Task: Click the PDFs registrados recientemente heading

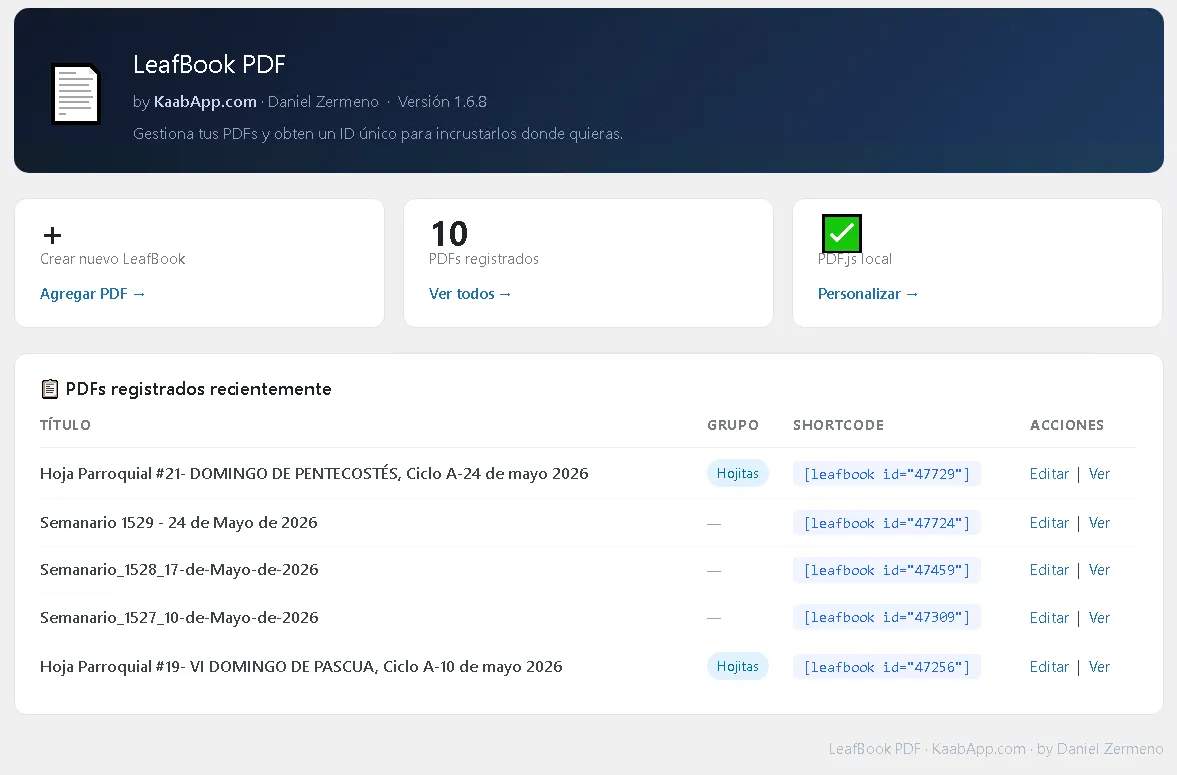Action: [x=198, y=389]
